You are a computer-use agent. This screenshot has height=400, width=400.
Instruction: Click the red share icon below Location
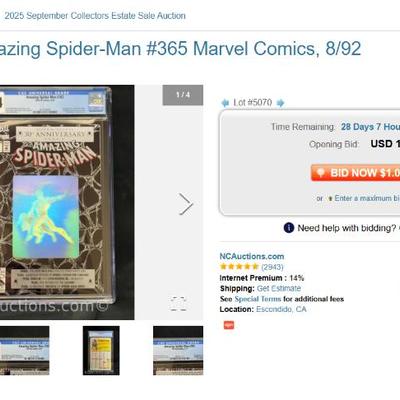point(229,325)
